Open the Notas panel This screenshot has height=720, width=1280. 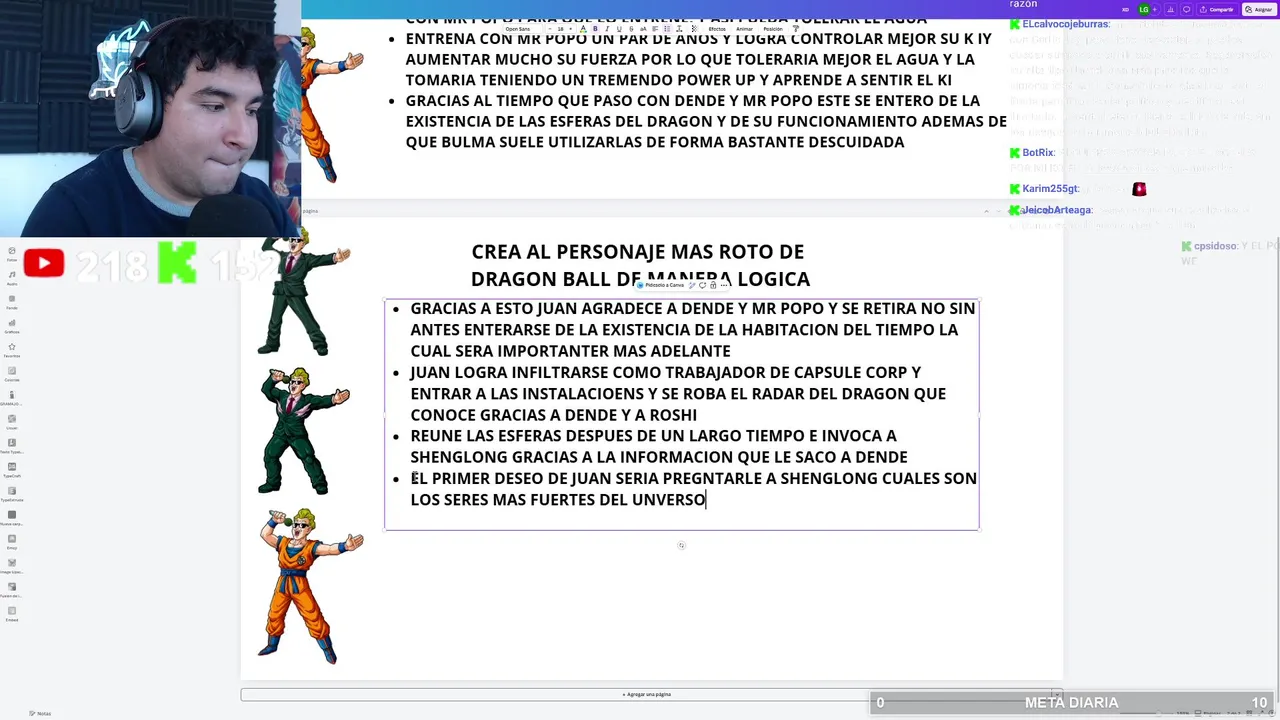tap(40, 713)
